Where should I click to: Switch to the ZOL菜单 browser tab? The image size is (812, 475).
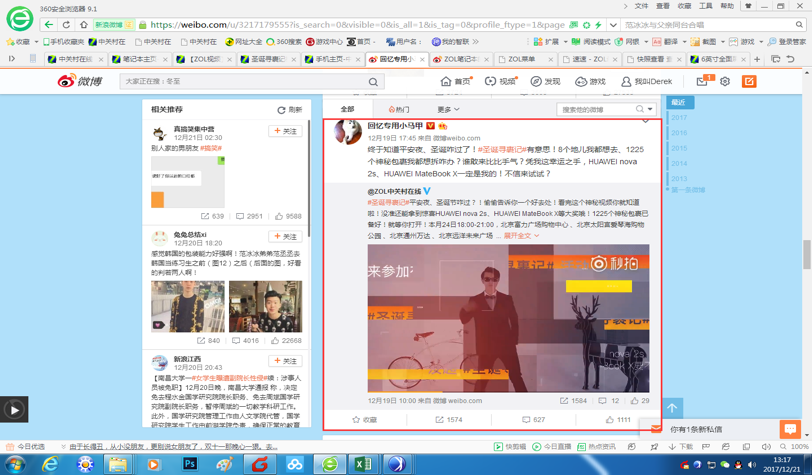523,59
